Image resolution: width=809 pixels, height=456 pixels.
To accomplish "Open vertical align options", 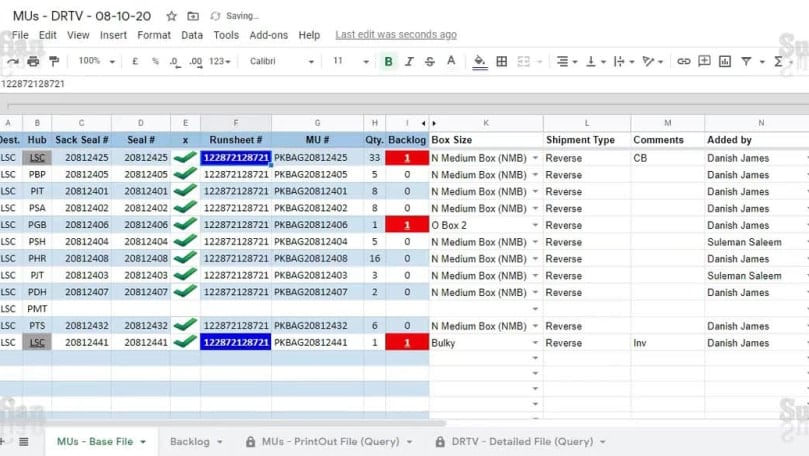I will pyautogui.click(x=595, y=61).
